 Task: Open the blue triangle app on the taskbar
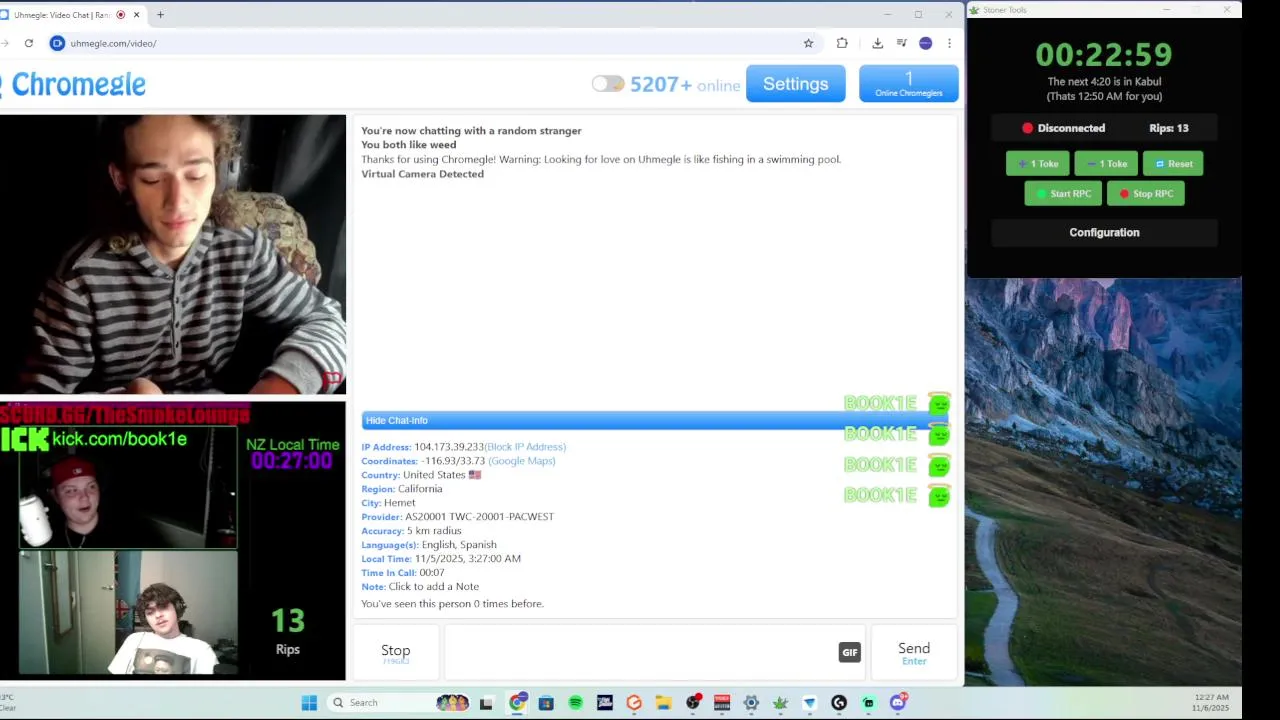[x=809, y=703]
